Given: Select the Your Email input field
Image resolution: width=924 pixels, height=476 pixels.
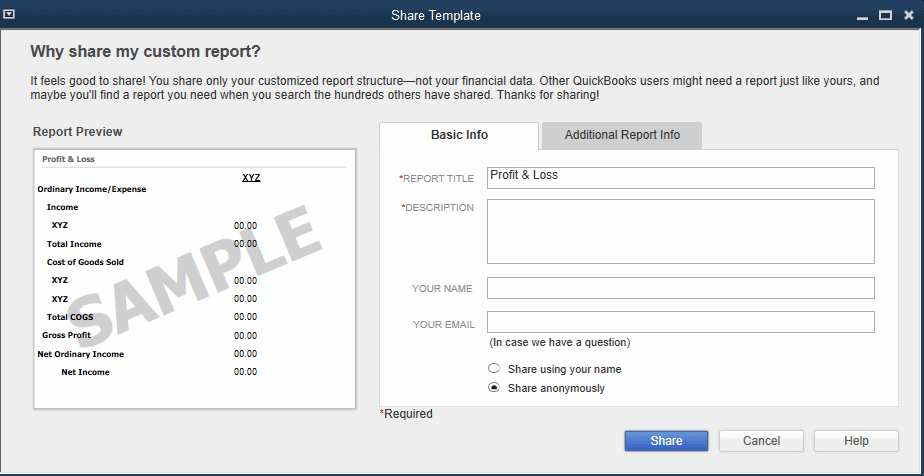Looking at the screenshot, I should pyautogui.click(x=681, y=322).
